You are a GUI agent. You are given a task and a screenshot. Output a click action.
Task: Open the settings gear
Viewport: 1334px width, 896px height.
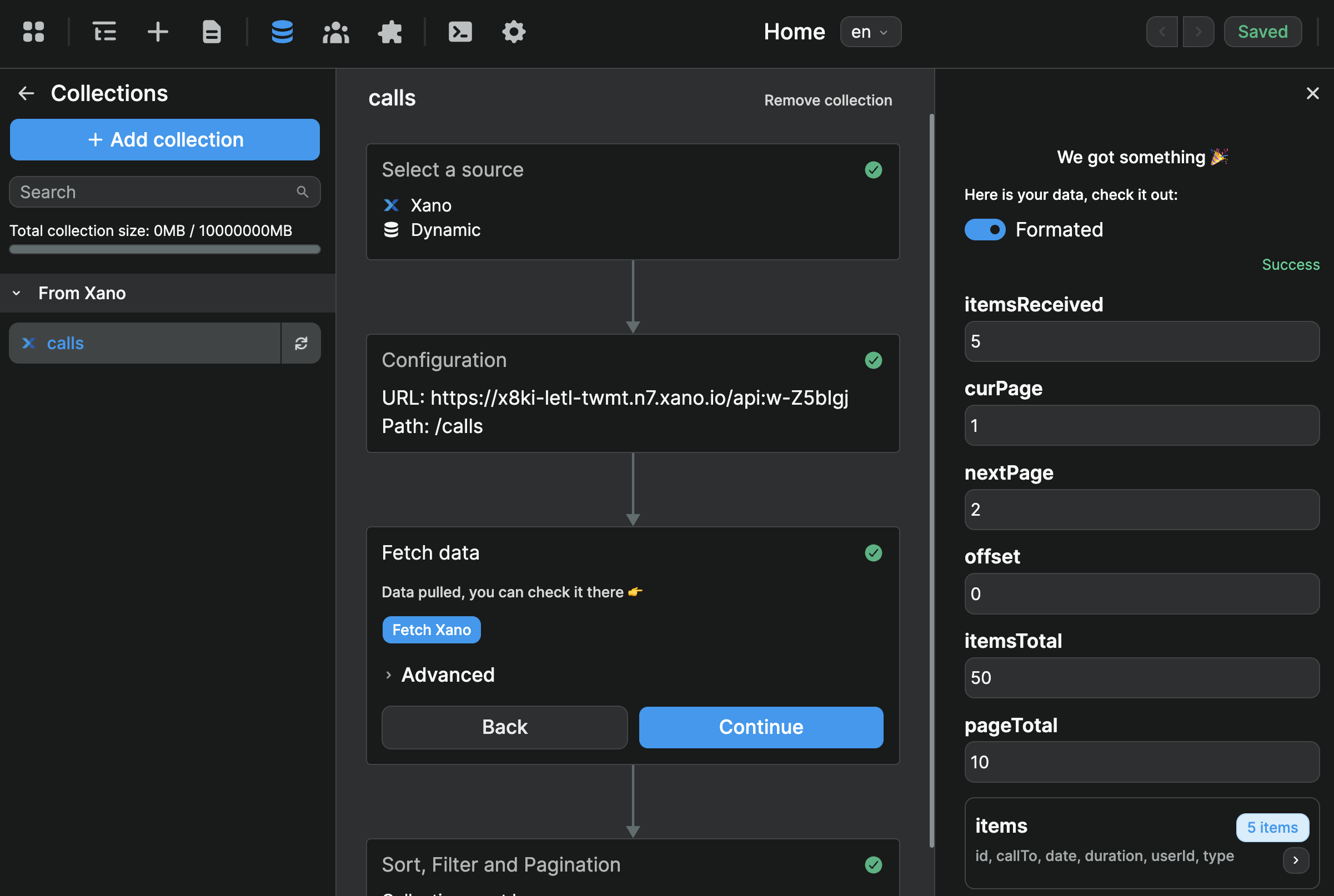[x=513, y=32]
